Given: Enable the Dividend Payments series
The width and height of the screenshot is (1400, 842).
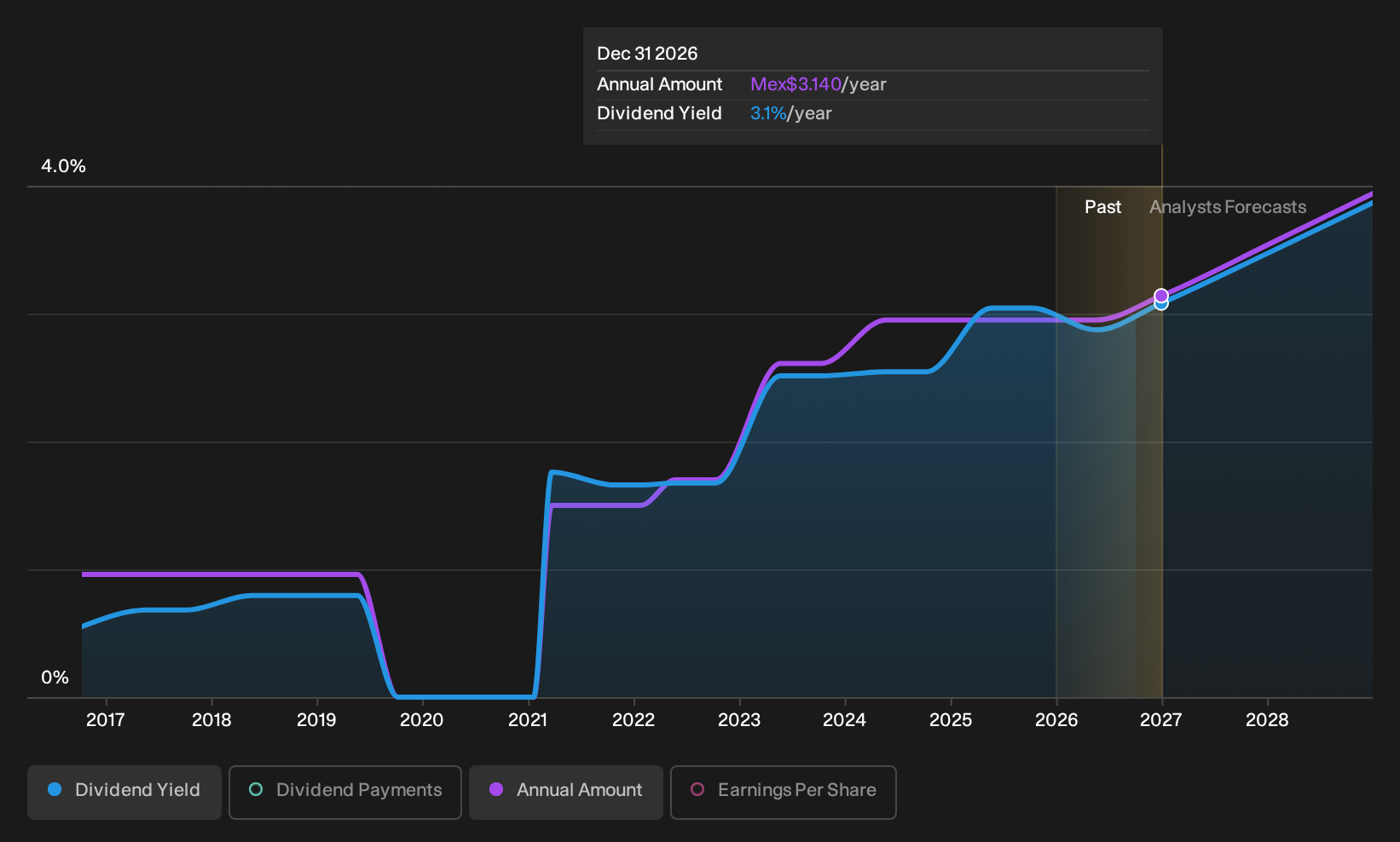Looking at the screenshot, I should pyautogui.click(x=345, y=792).
